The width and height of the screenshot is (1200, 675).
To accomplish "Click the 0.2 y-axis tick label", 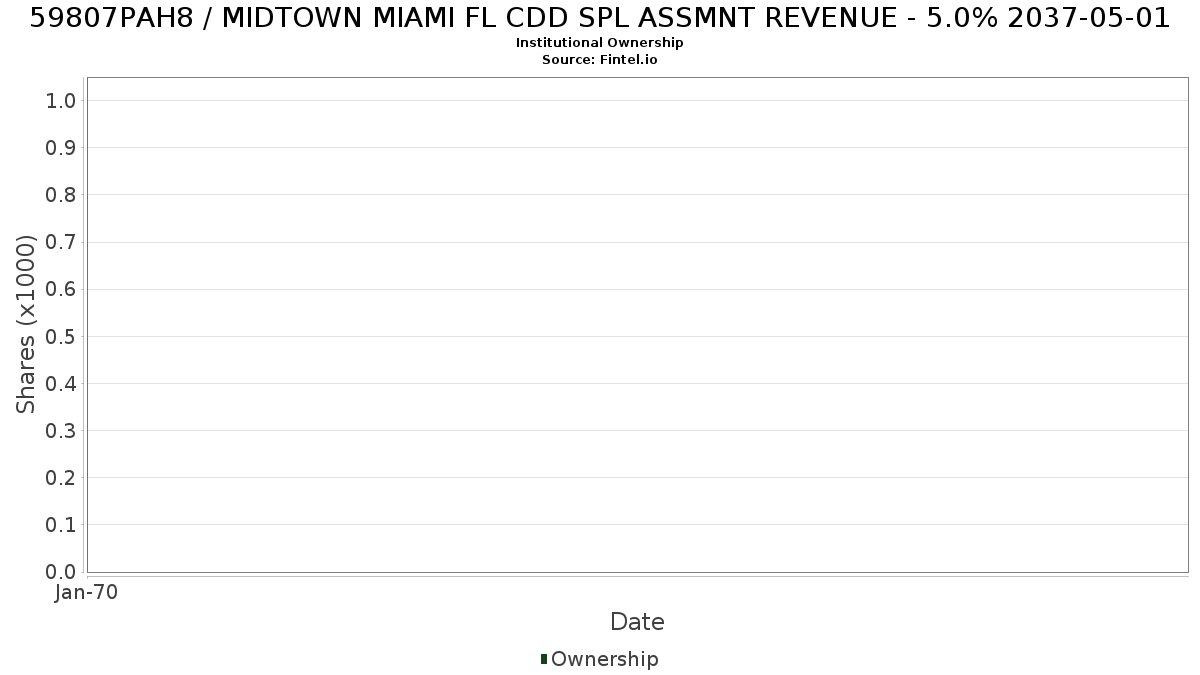I will [x=61, y=477].
